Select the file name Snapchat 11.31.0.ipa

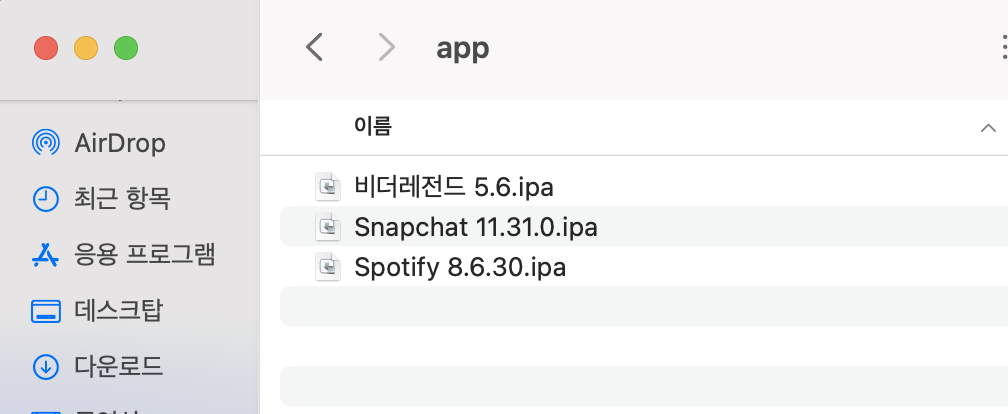pos(476,227)
